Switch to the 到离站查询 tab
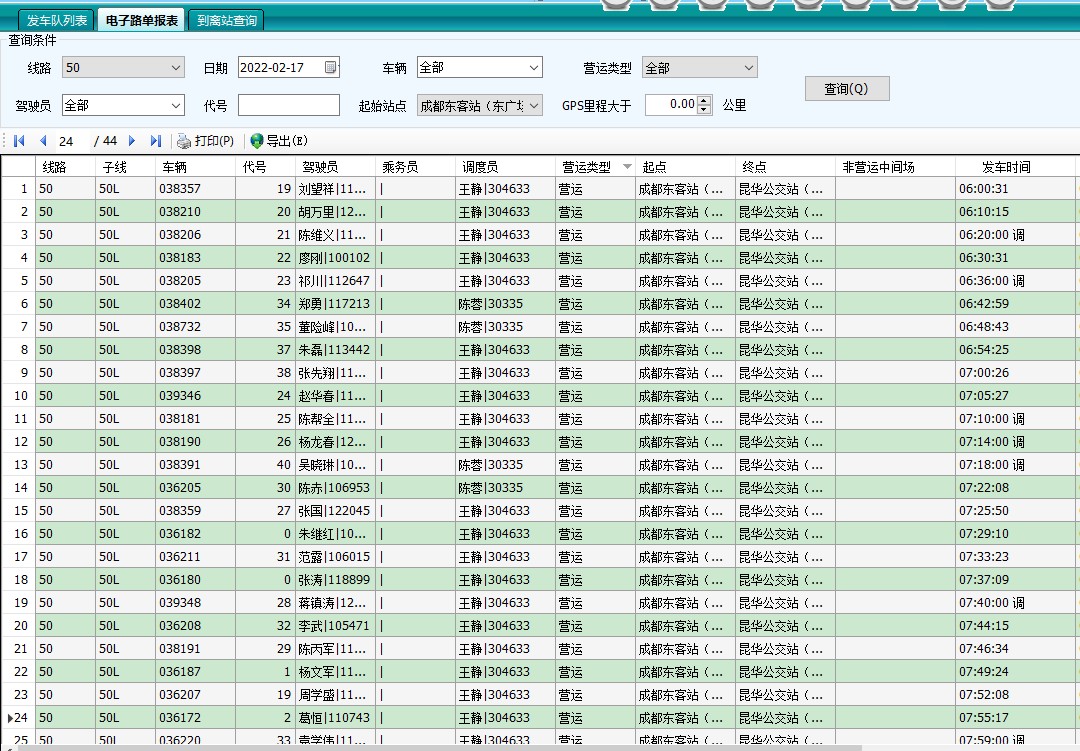Viewport: 1080px width, 751px height. click(226, 20)
